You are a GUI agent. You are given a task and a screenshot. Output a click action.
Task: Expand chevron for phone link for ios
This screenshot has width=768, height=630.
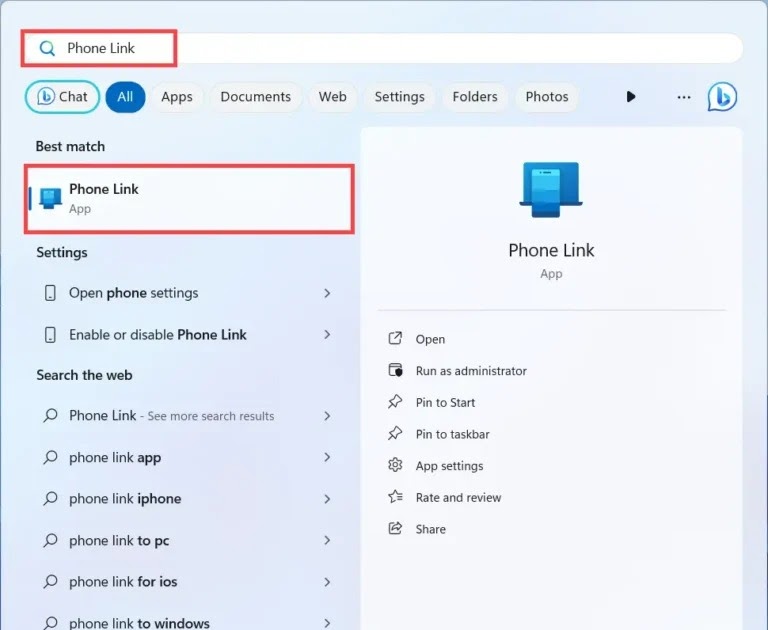(x=327, y=582)
